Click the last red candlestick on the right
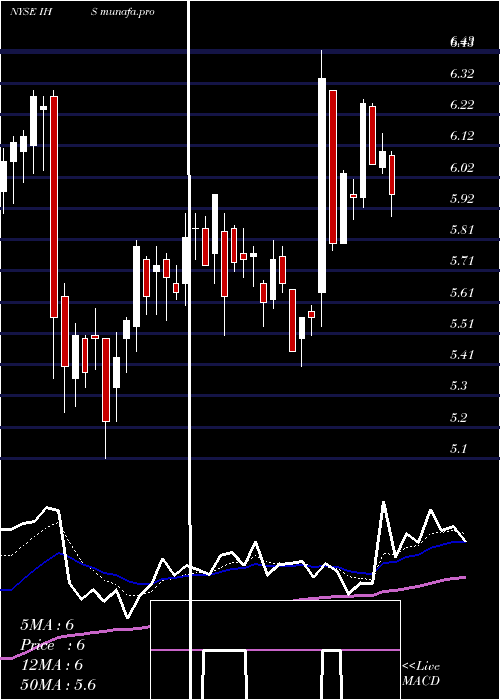This screenshot has width=500, height=700. (392, 175)
